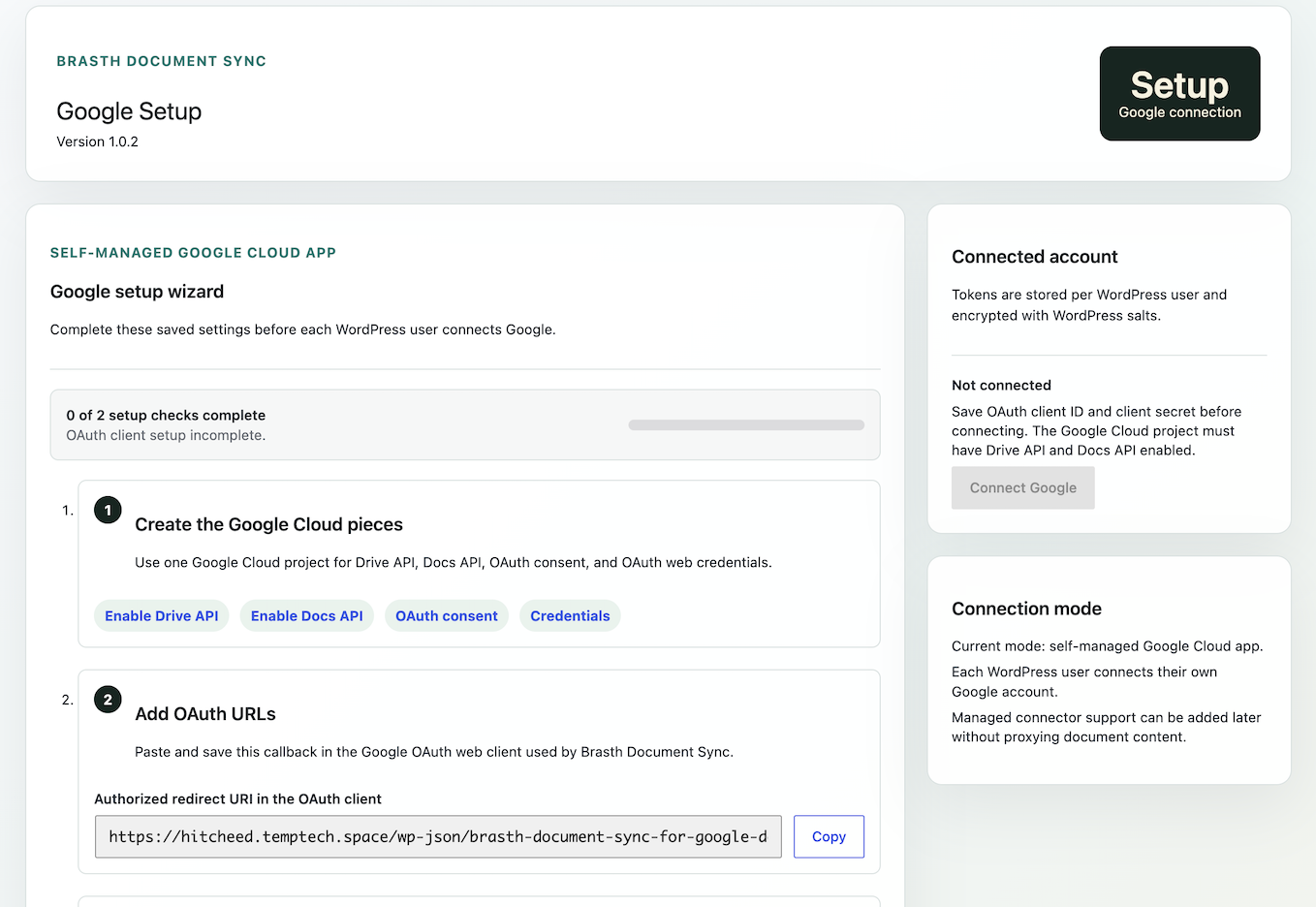Click "Create the Google Cloud pieces" heading

click(x=268, y=524)
